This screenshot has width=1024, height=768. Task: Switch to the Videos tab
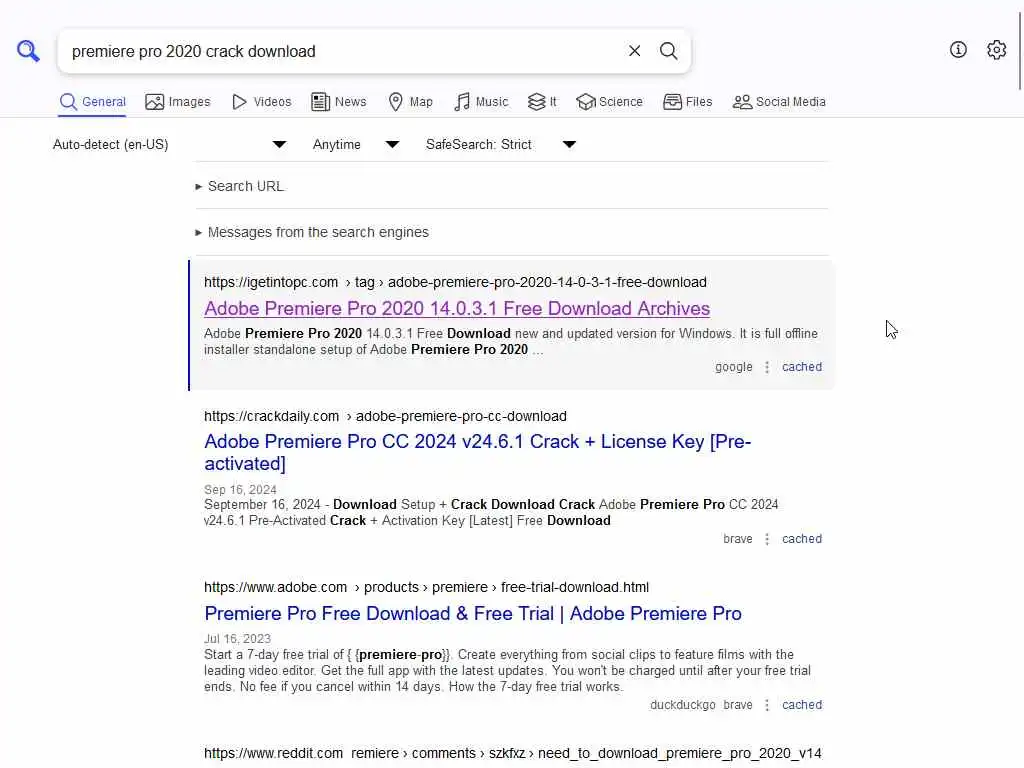(261, 102)
